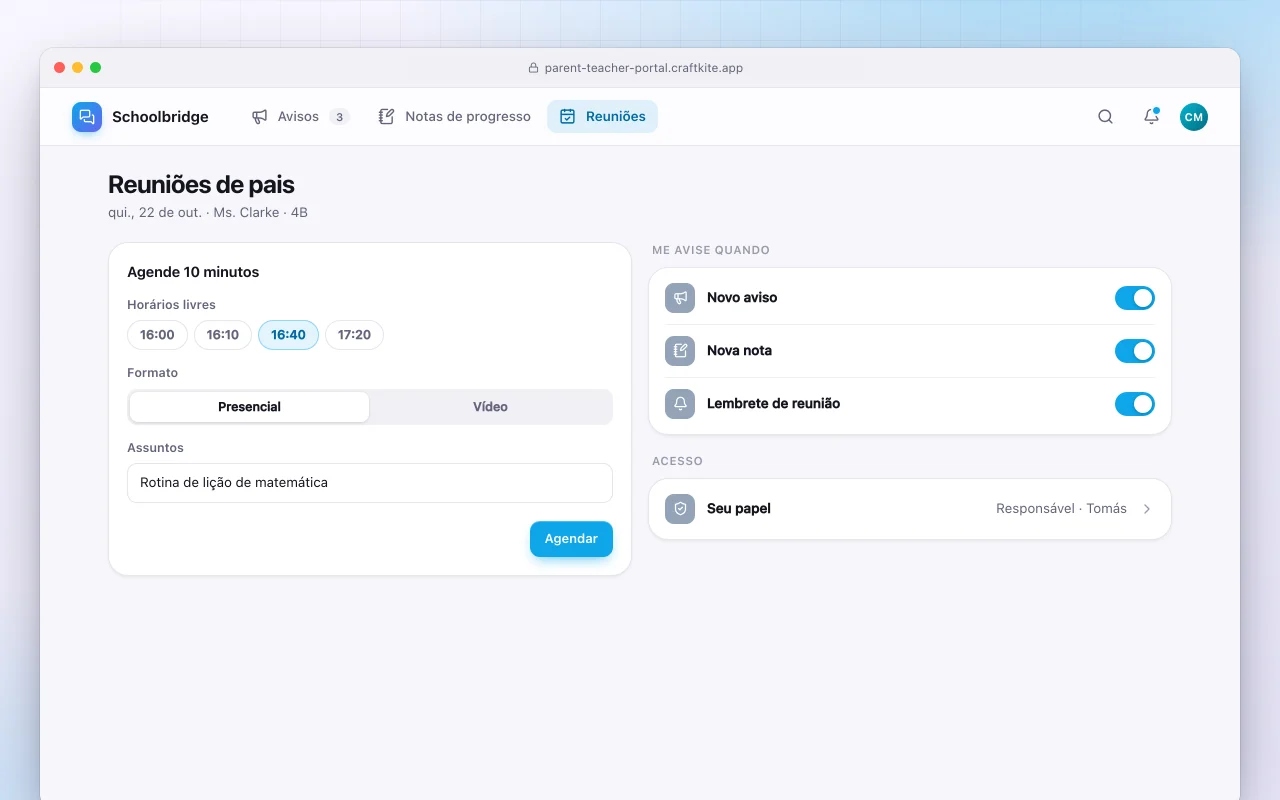Select the 16:00 time slot
The width and height of the screenshot is (1280, 800).
(x=157, y=335)
